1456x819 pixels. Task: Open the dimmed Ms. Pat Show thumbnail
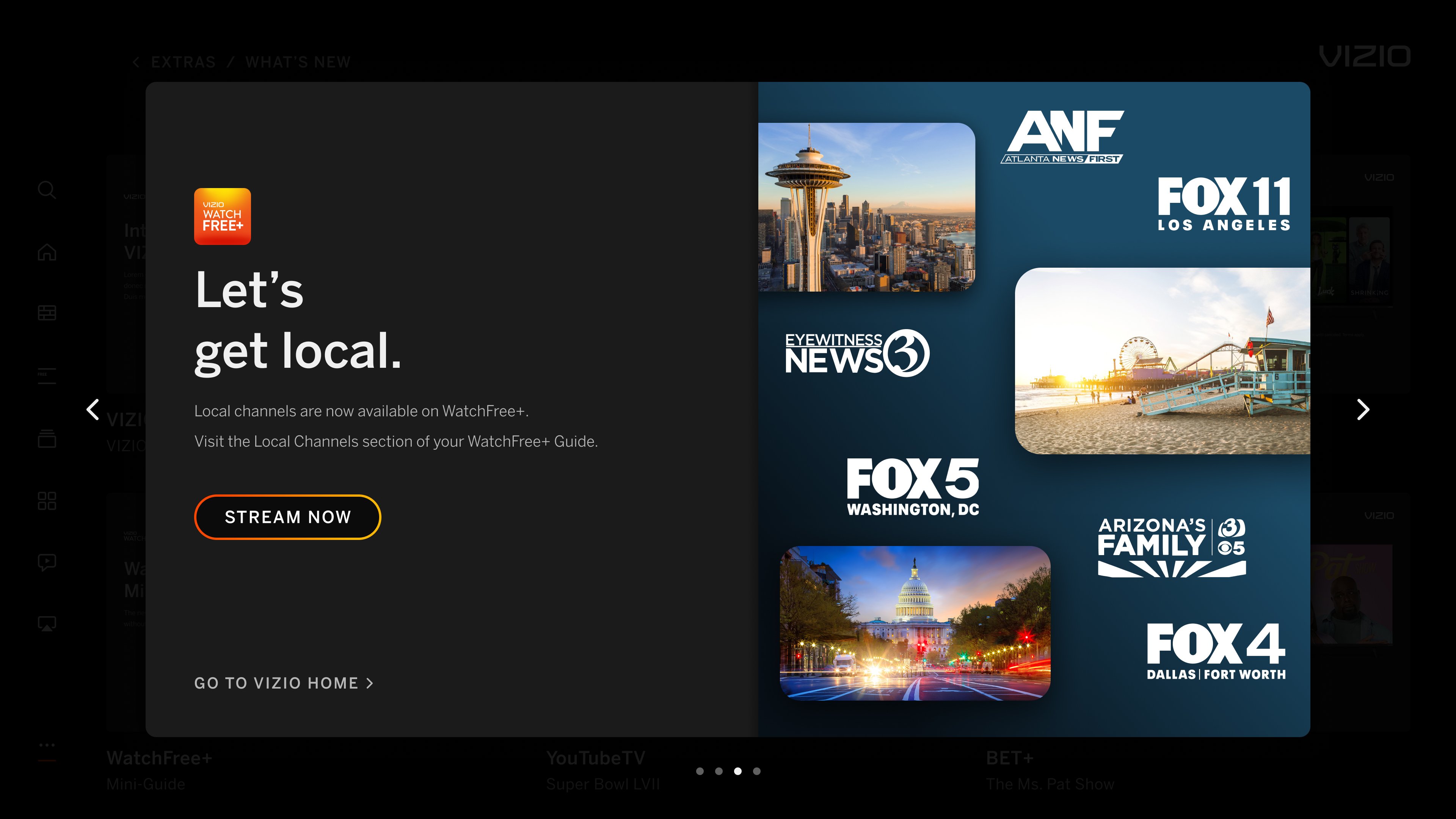[1351, 595]
